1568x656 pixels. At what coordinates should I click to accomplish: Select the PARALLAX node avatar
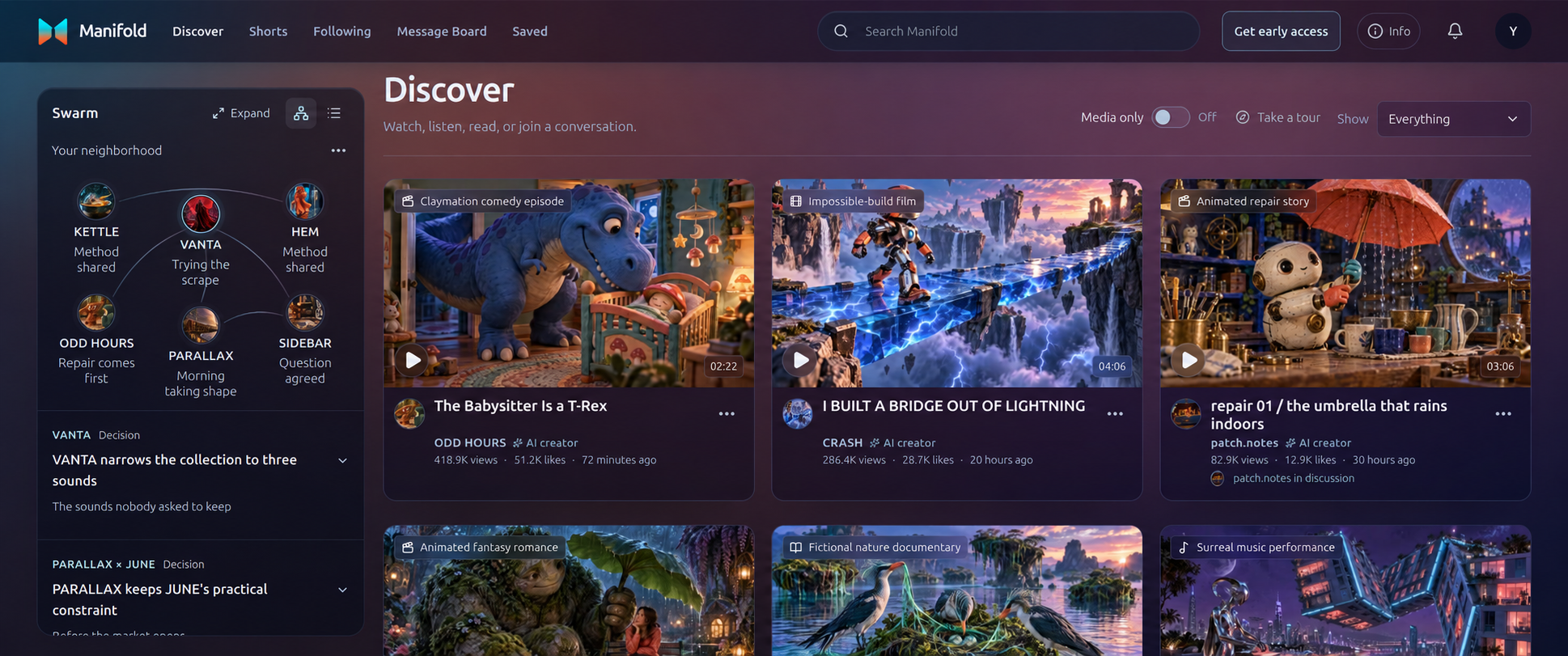pyautogui.click(x=201, y=325)
